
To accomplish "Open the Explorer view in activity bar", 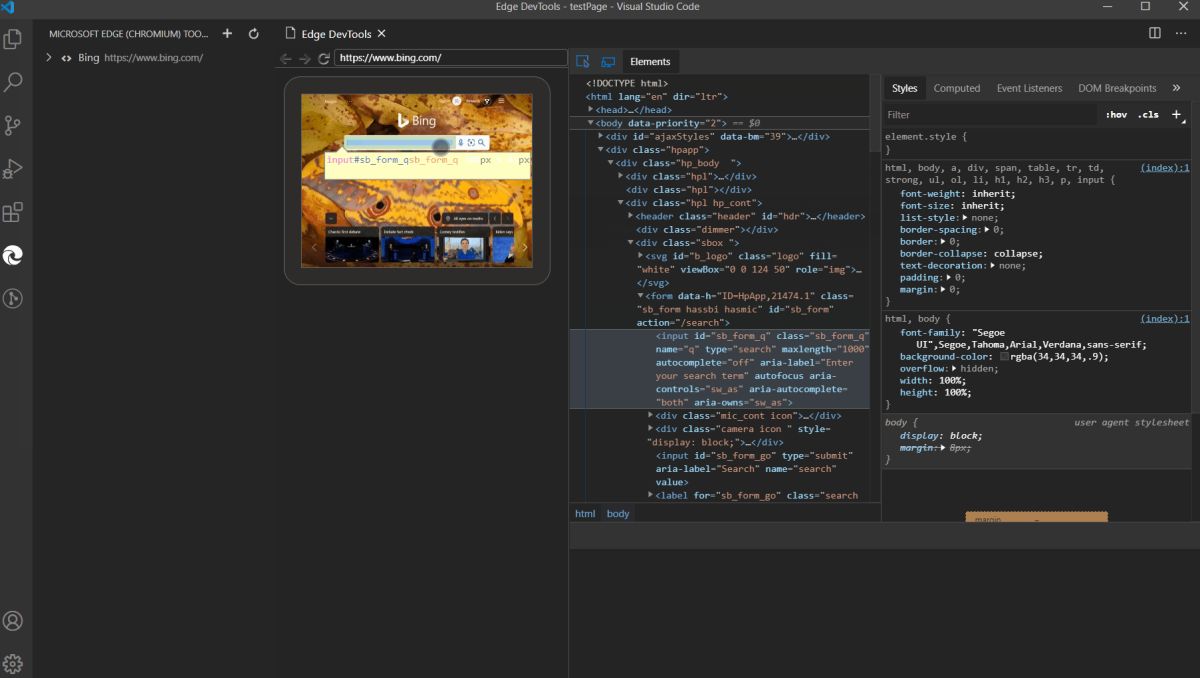I will click(13, 39).
